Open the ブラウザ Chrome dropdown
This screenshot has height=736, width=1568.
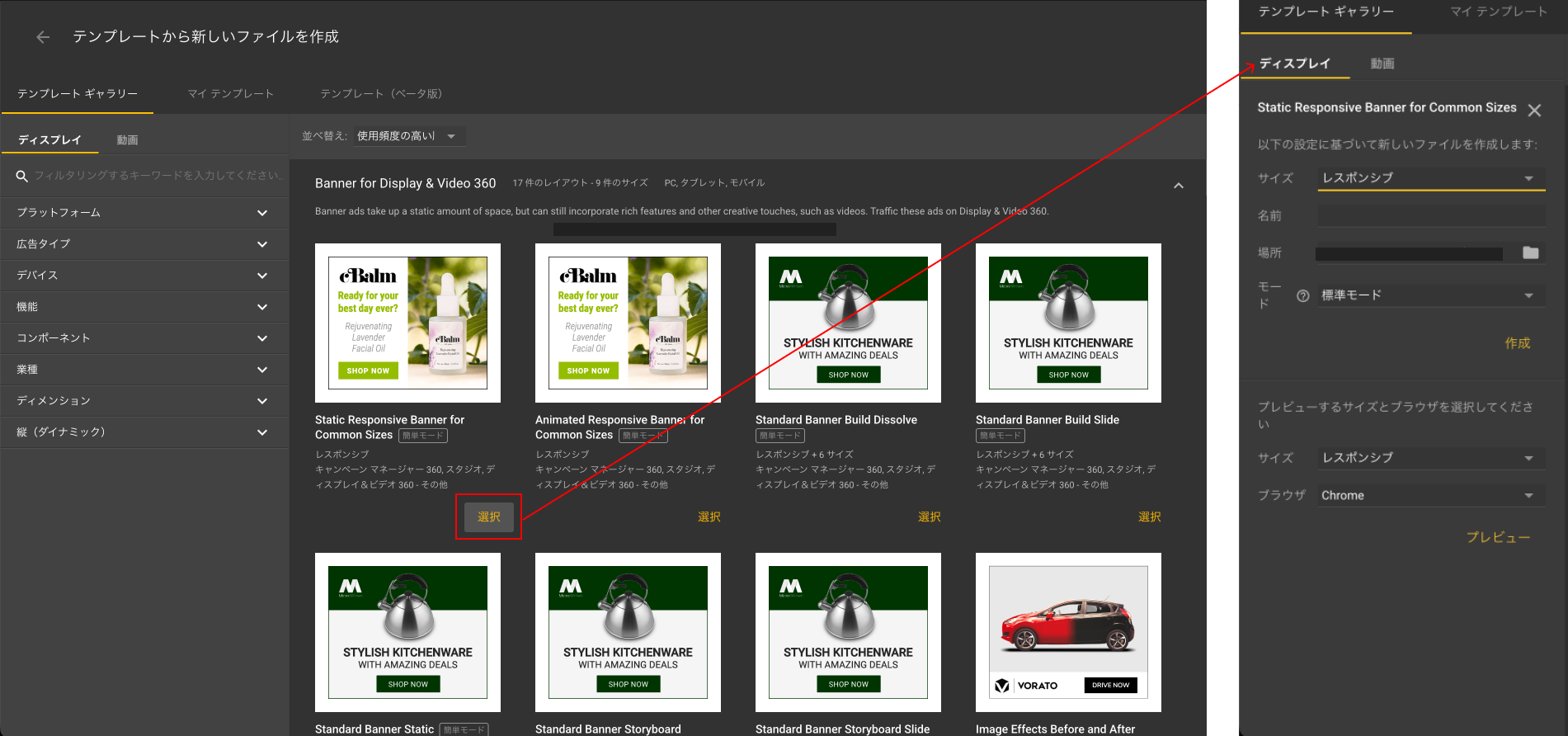pyautogui.click(x=1430, y=496)
